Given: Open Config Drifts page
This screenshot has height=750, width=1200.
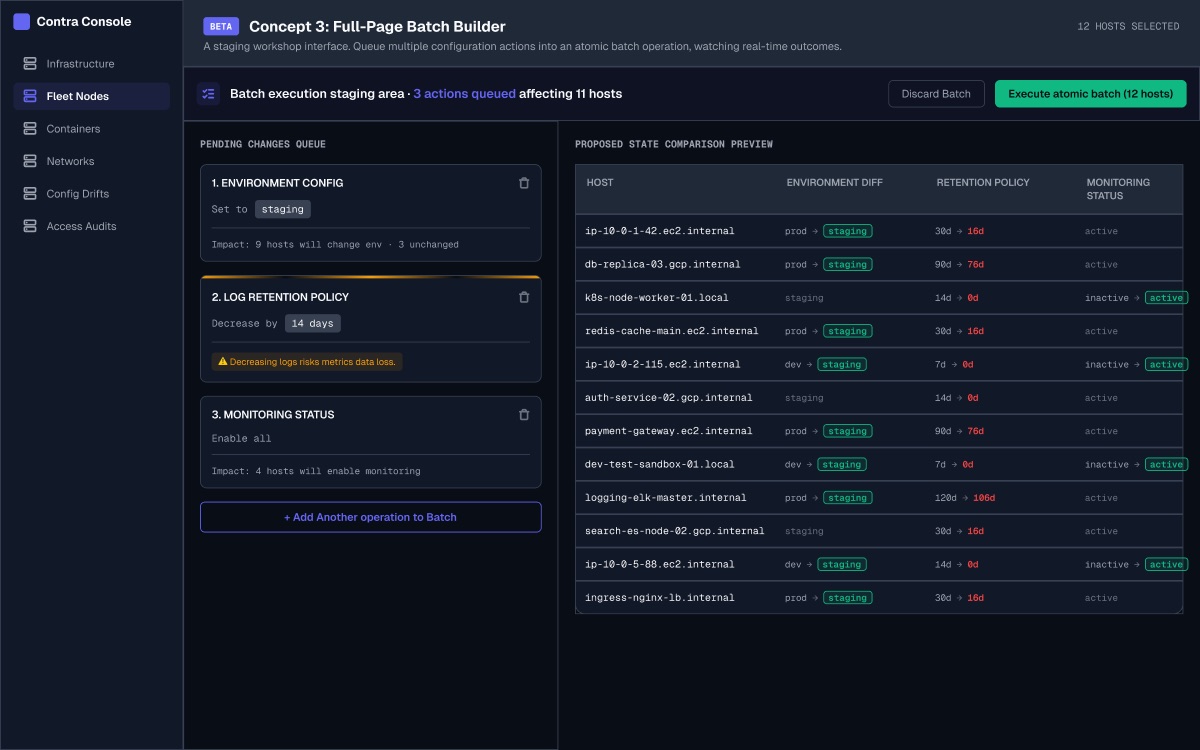Looking at the screenshot, I should tap(92, 194).
